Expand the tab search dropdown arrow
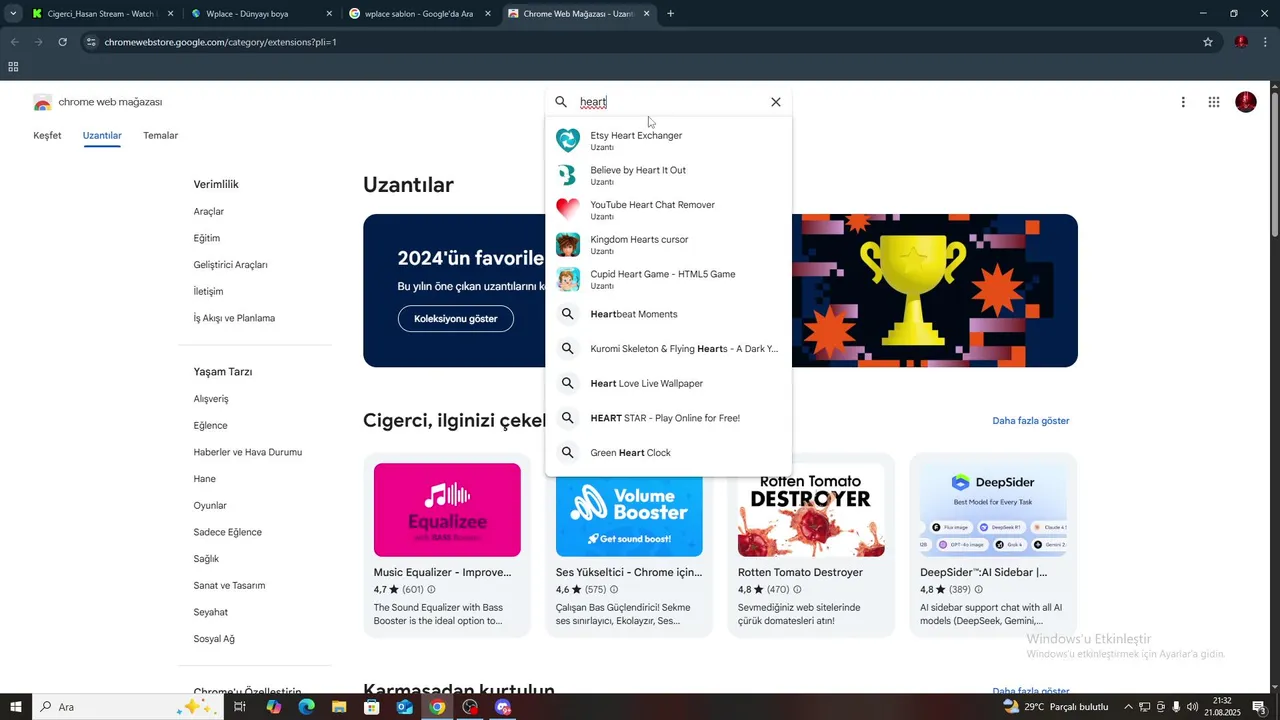The image size is (1280, 720). coord(13,14)
